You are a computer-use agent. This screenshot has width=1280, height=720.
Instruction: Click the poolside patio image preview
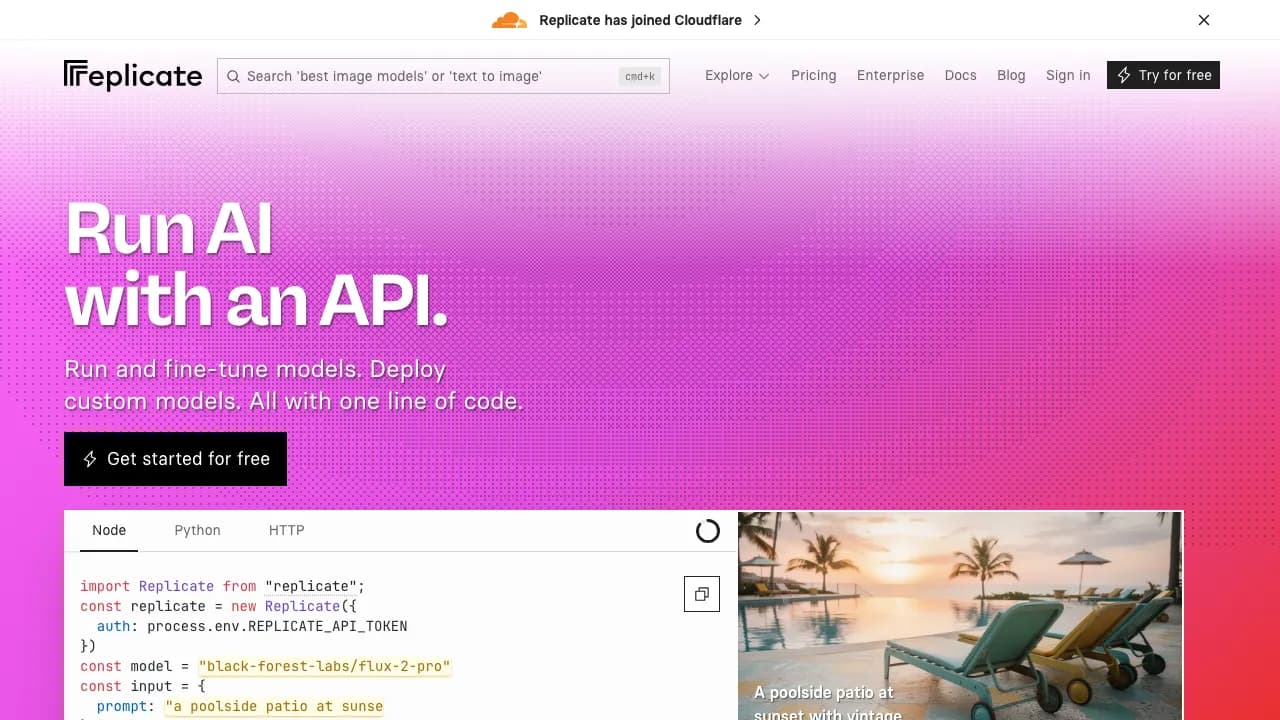point(960,615)
